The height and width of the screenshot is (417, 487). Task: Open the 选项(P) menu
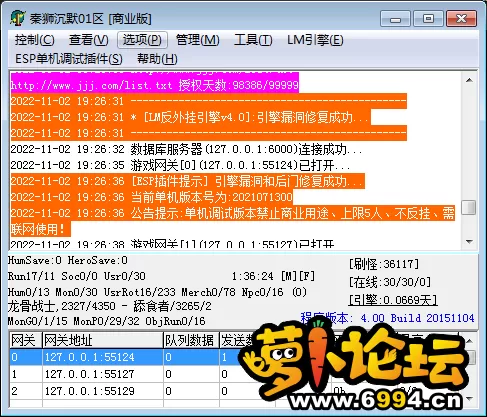[142, 40]
